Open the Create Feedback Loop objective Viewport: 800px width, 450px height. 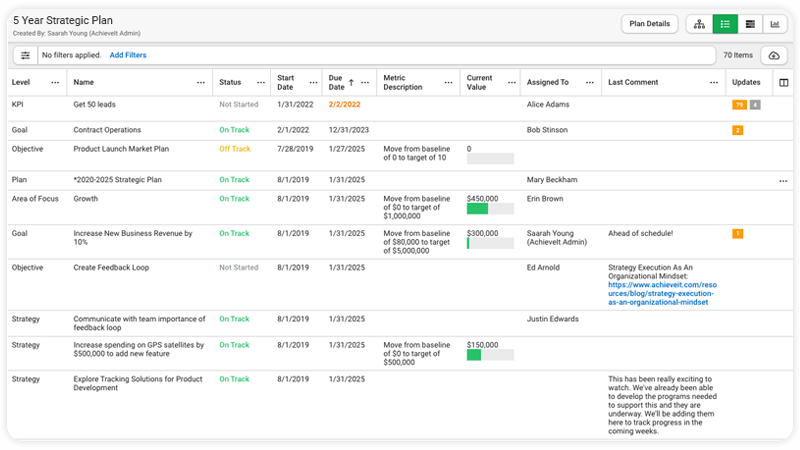pos(111,267)
